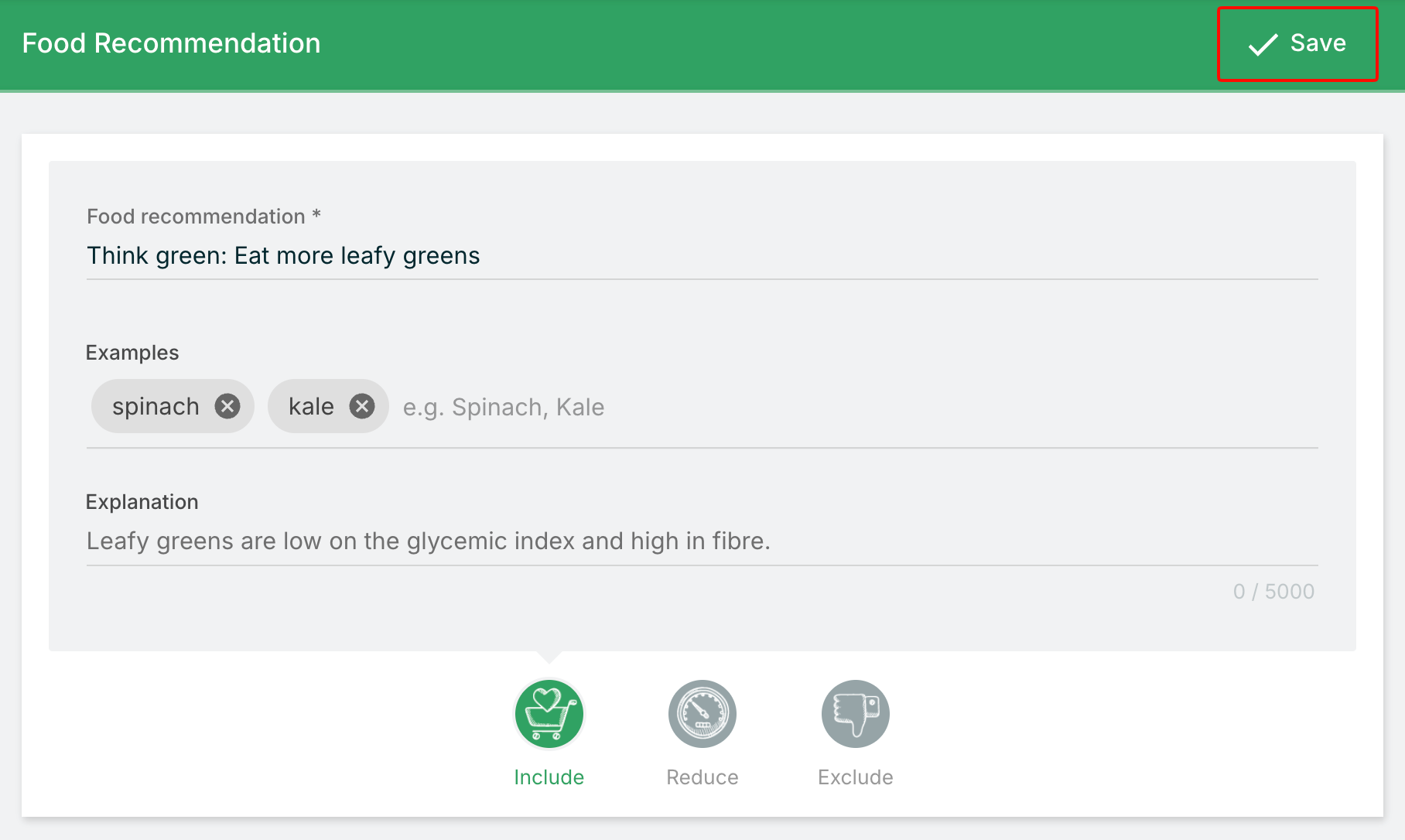Click the Exclude text label
Viewport: 1405px width, 840px height.
(855, 777)
